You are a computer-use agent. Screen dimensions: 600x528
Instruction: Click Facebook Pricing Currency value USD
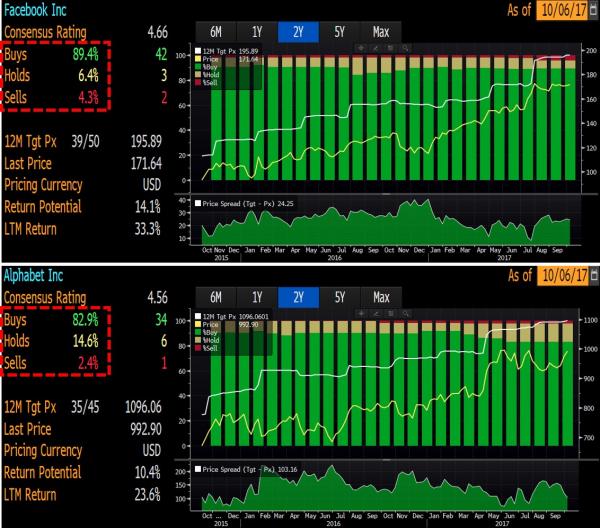click(x=152, y=185)
